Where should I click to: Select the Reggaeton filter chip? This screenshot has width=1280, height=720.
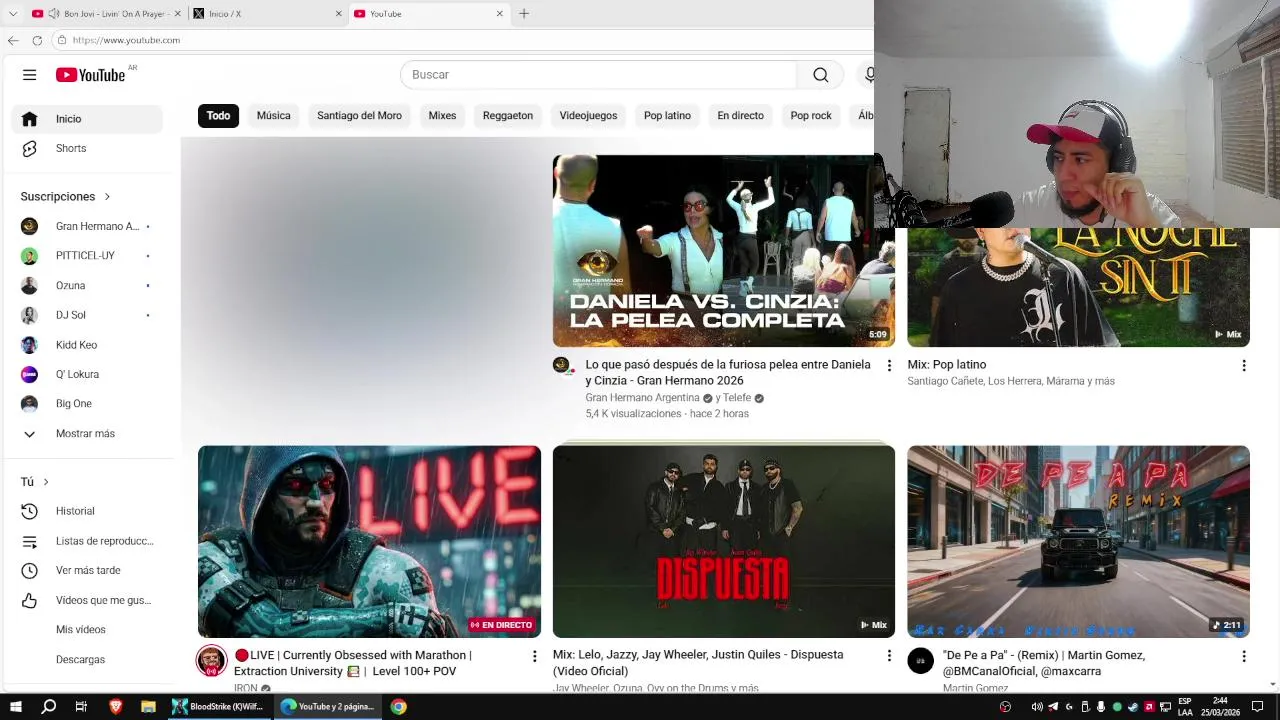click(x=508, y=116)
